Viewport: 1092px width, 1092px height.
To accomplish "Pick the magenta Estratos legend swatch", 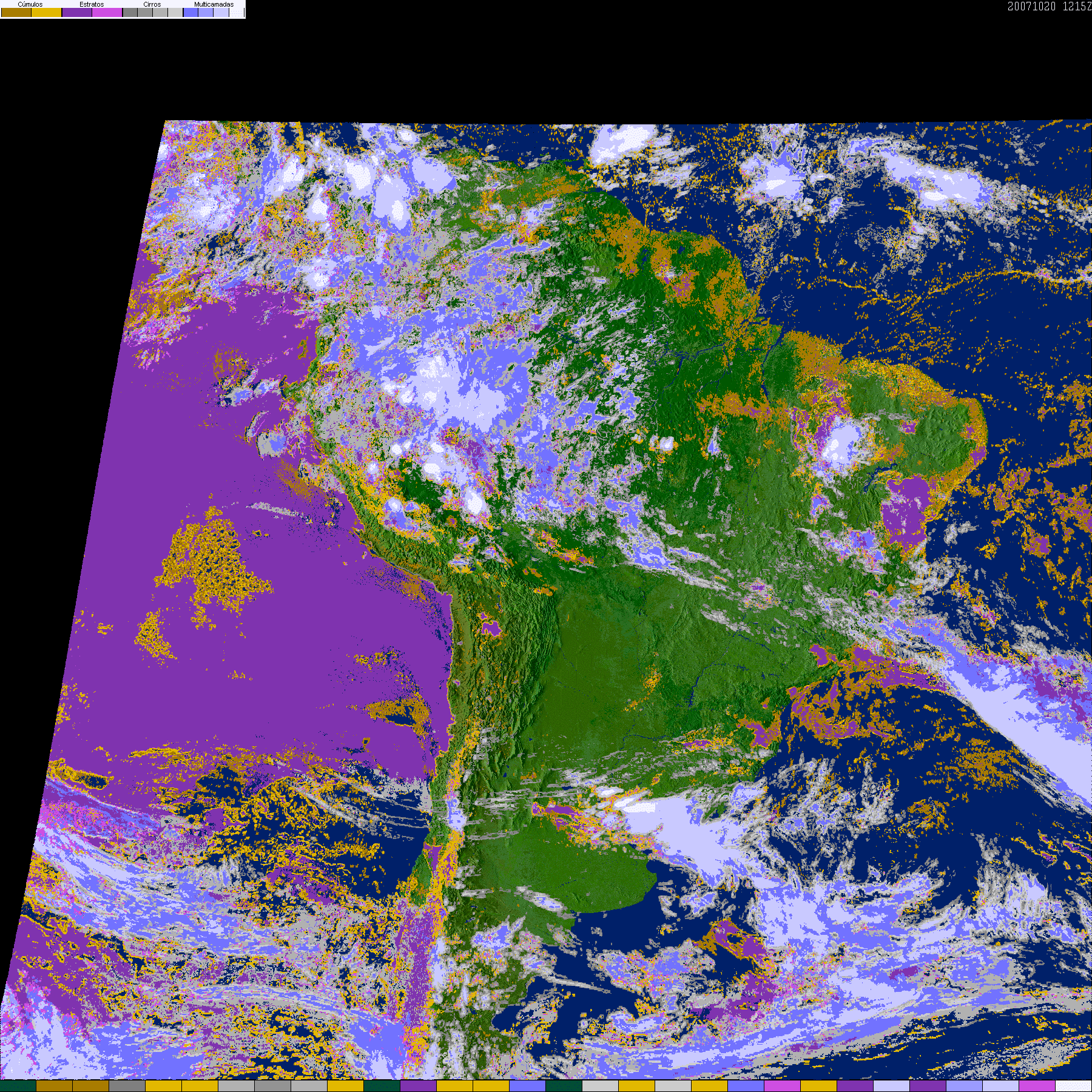I will 107,13.
